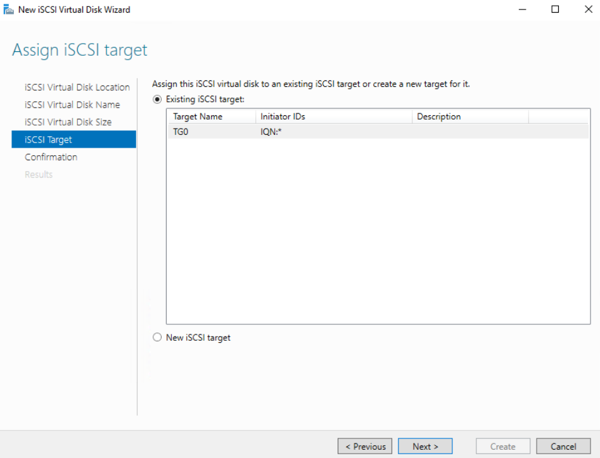Select the TG0 target row
The image size is (600, 458).
(378, 132)
